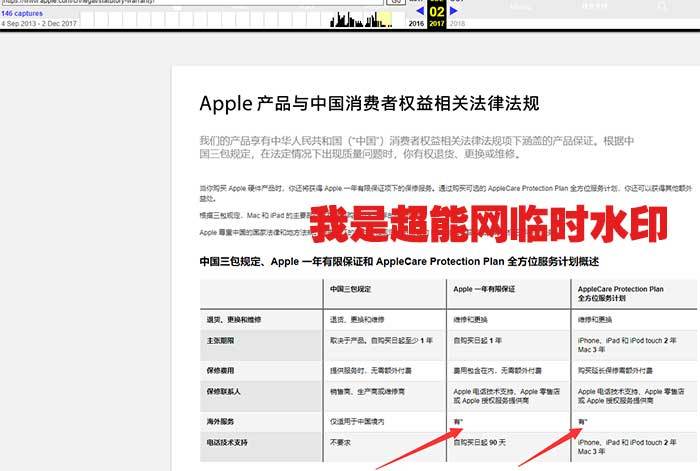700x471 pixels.
Task: Click the row label 海外服务
Action: click(220, 421)
